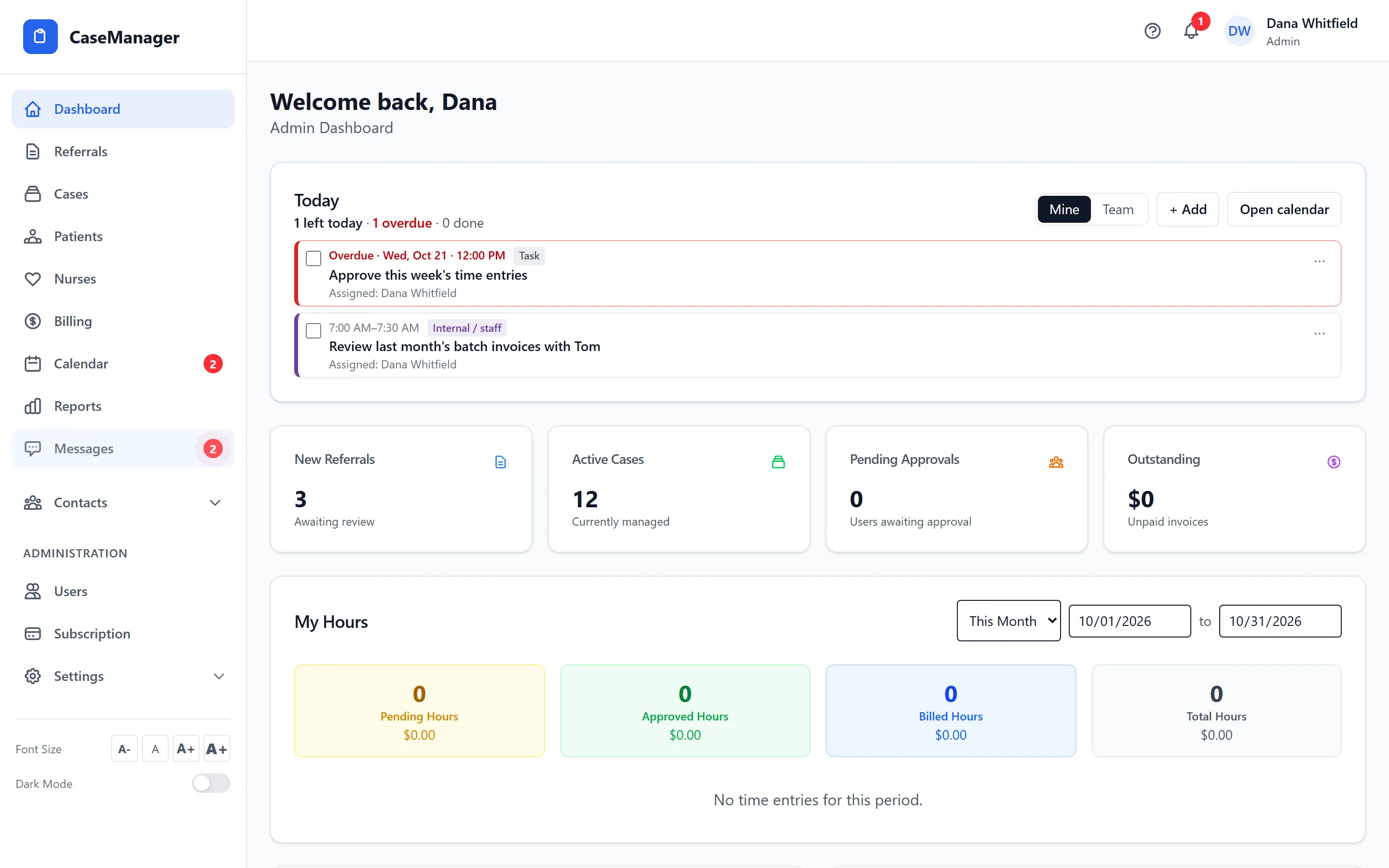Click the Nurses heart icon in sidebar
The width and height of the screenshot is (1389, 868).
click(33, 279)
